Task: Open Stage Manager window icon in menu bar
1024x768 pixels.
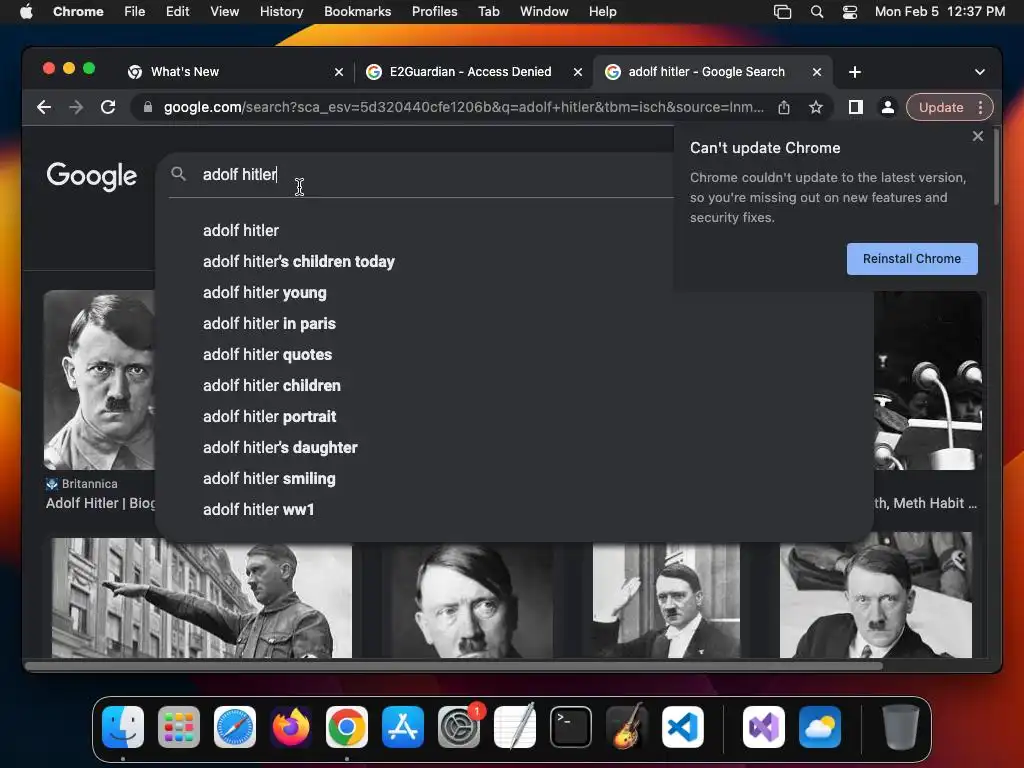Action: tap(782, 12)
